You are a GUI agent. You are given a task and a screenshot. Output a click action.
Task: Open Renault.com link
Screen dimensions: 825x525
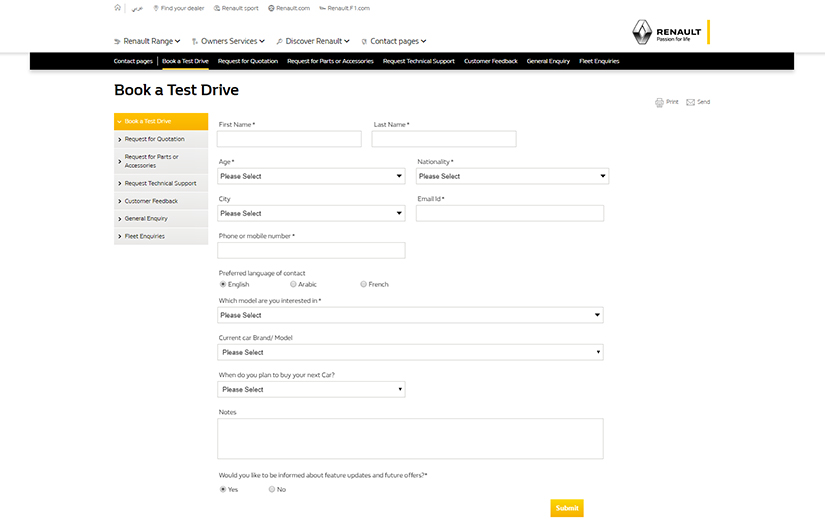pos(289,8)
